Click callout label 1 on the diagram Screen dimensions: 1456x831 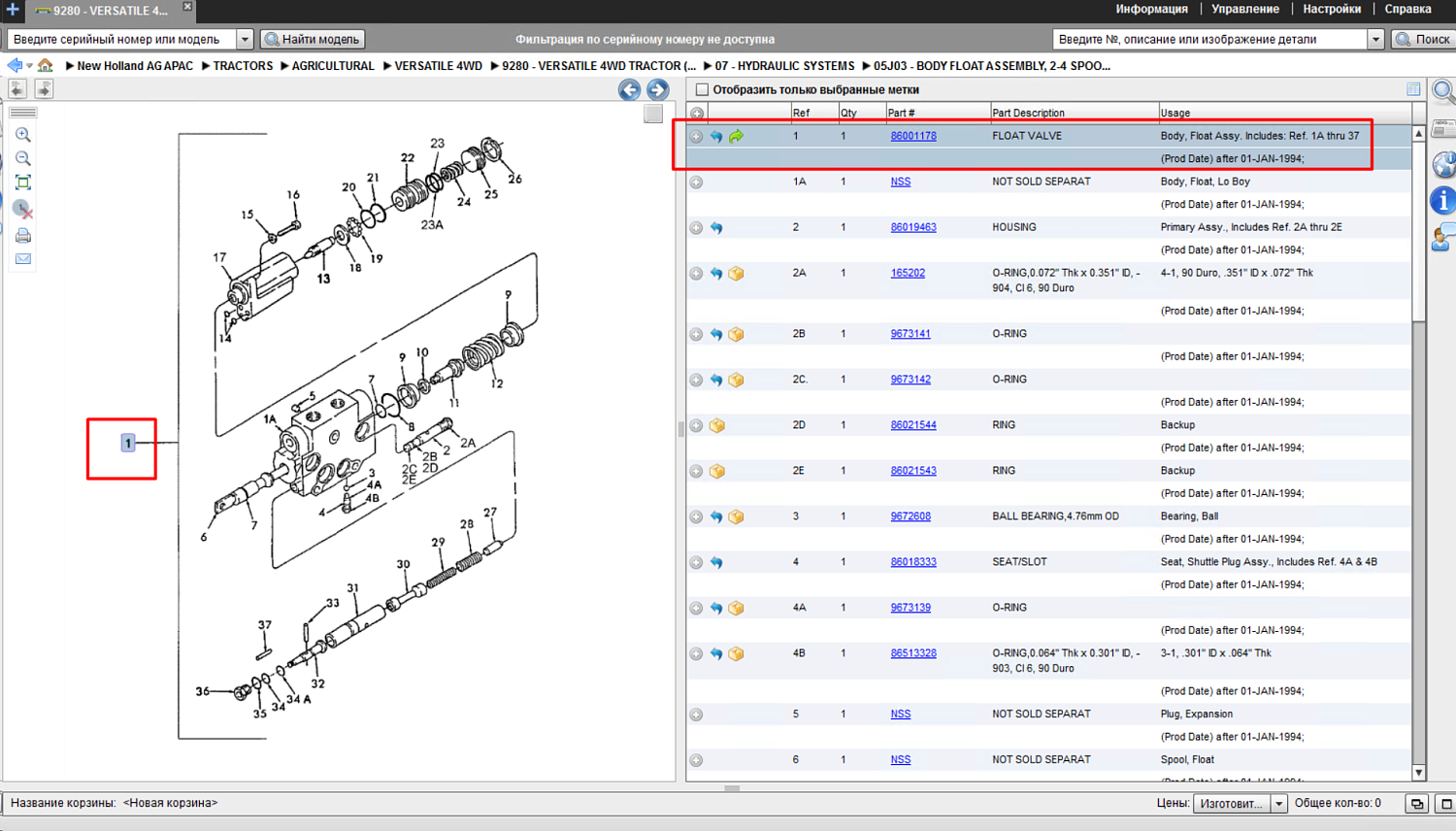click(127, 444)
